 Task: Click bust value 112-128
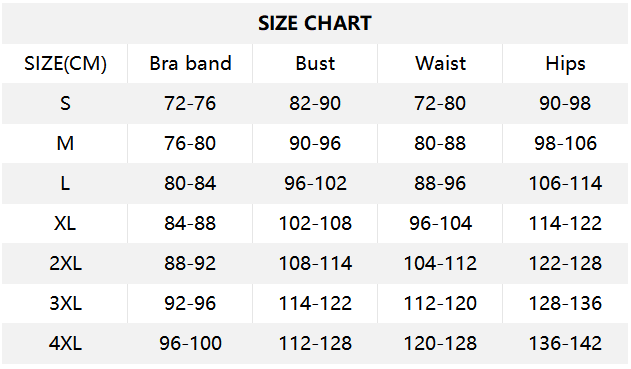tap(315, 343)
